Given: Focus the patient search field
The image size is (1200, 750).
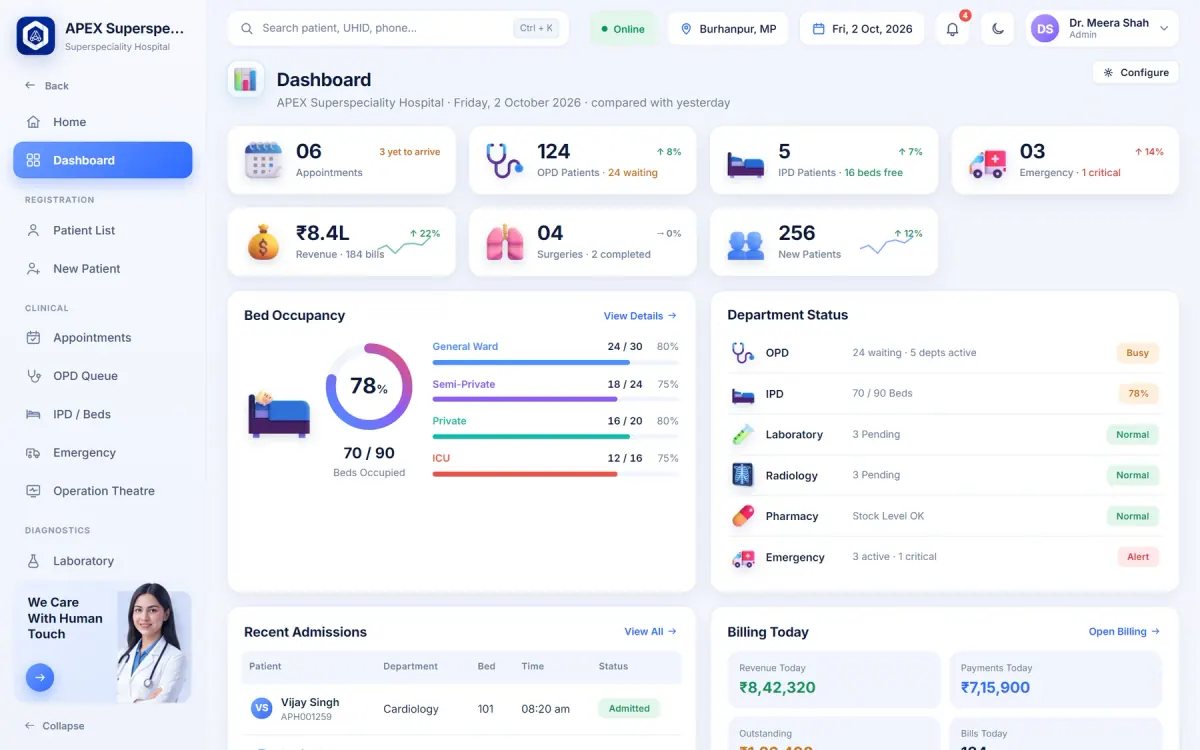Looking at the screenshot, I should 398,28.
